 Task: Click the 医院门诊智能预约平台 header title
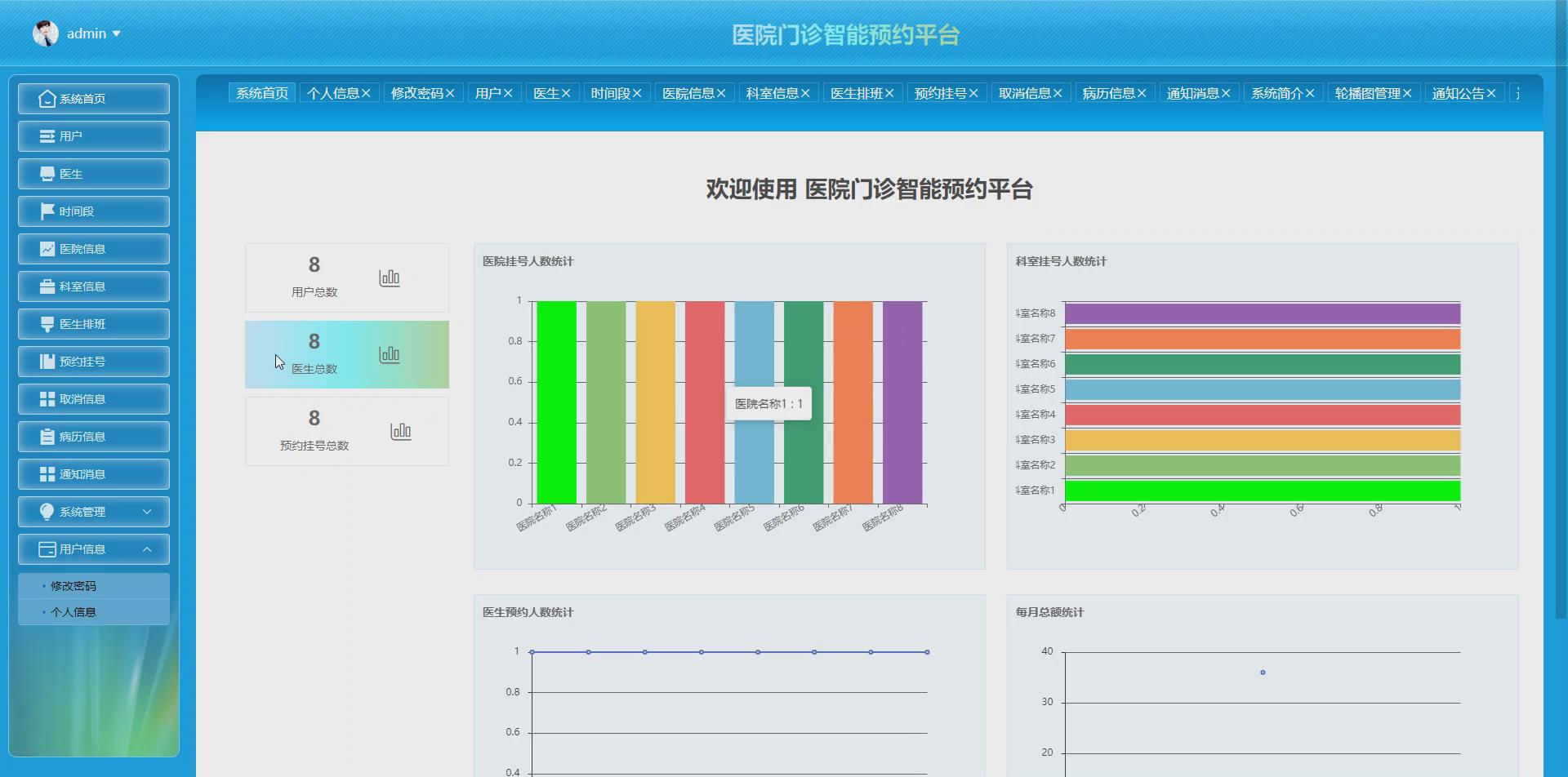(845, 34)
